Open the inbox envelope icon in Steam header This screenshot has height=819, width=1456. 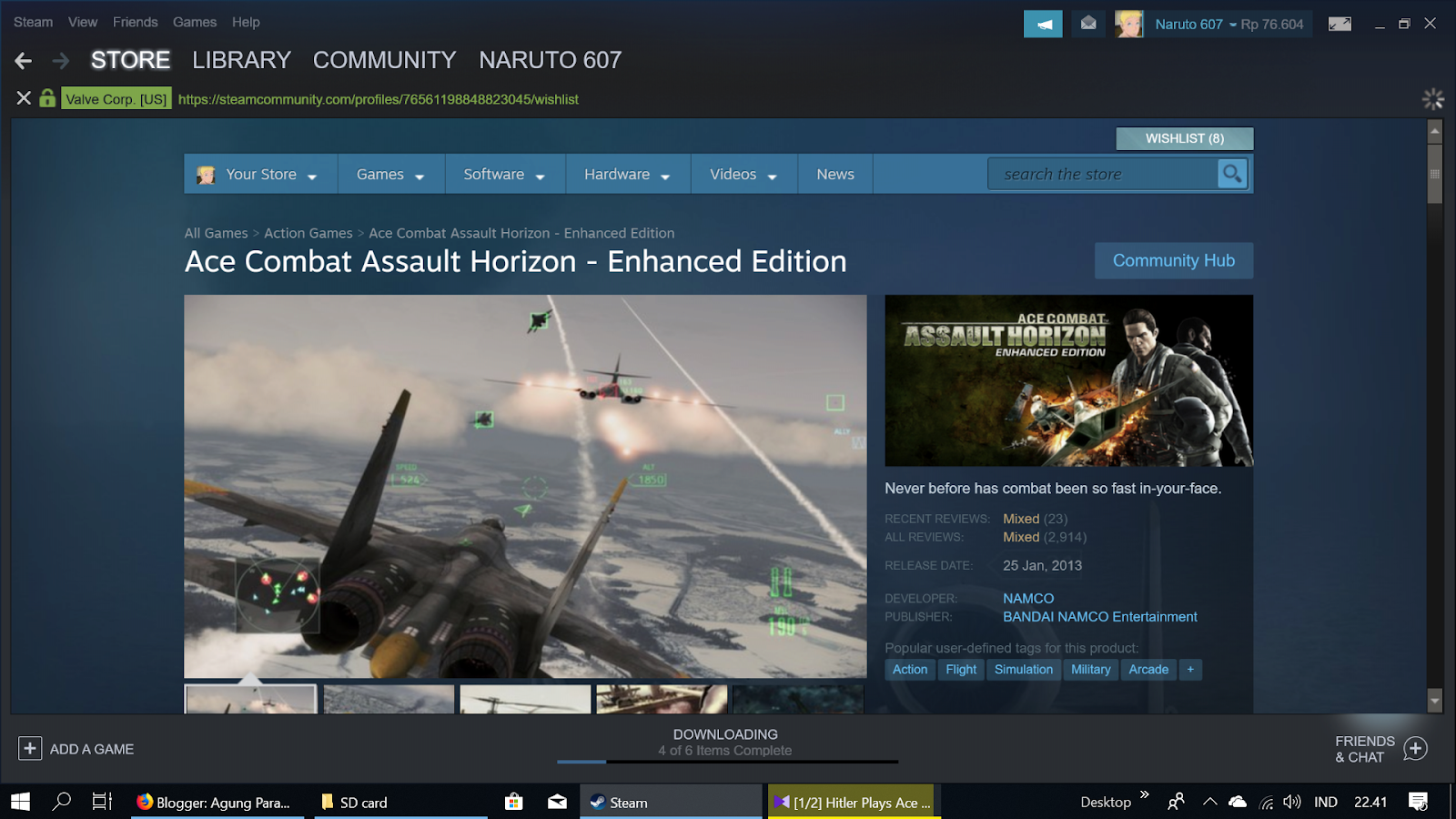click(1088, 24)
